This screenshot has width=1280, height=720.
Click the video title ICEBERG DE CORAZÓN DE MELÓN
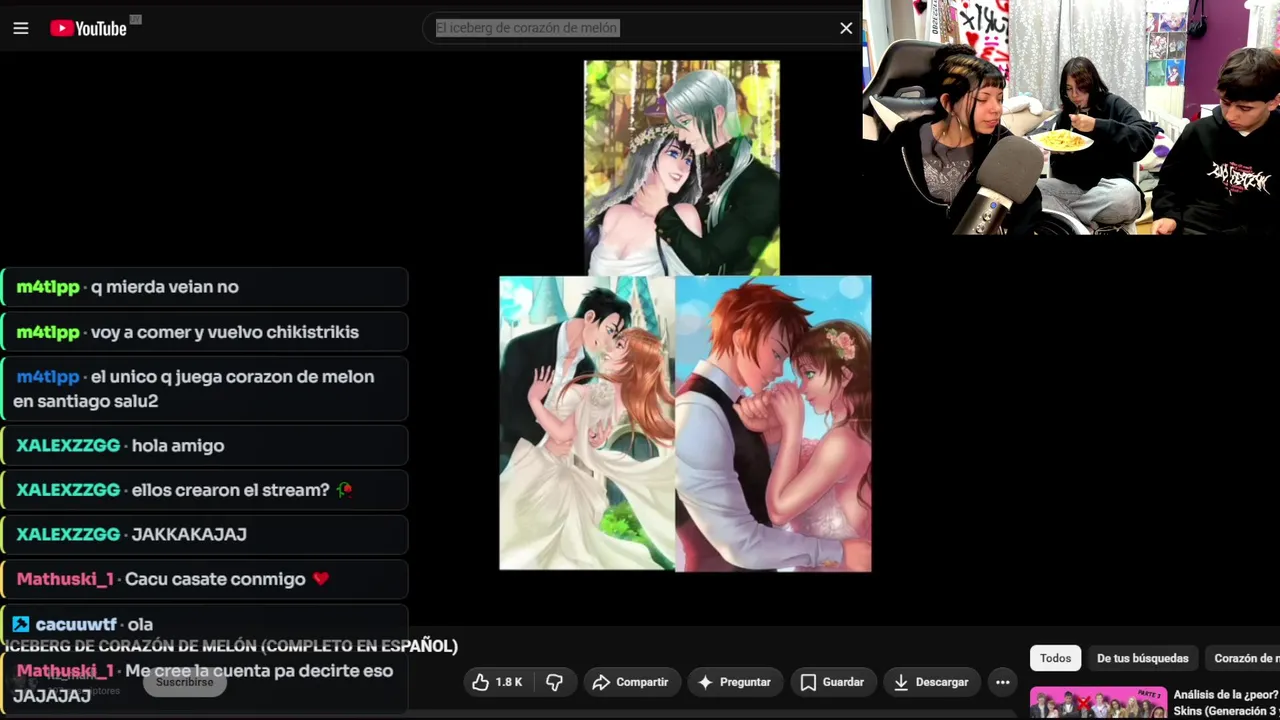[x=231, y=646]
